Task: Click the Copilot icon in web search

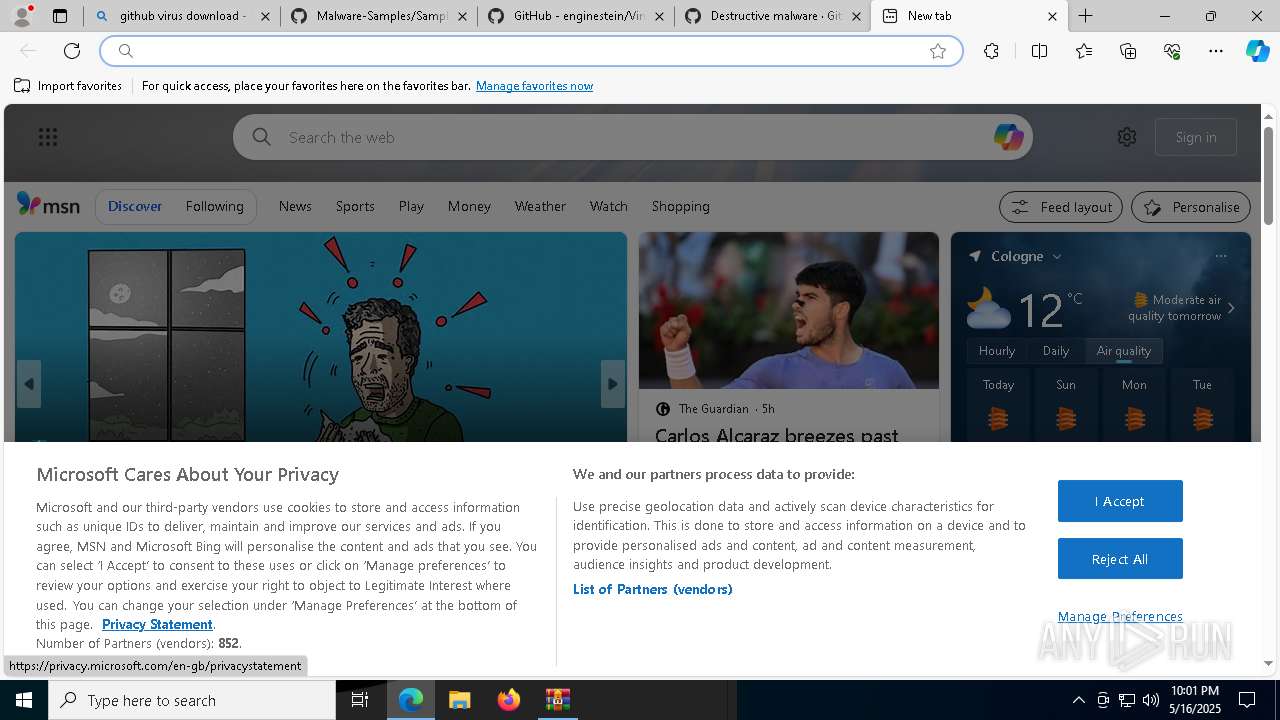Action: coord(1008,137)
